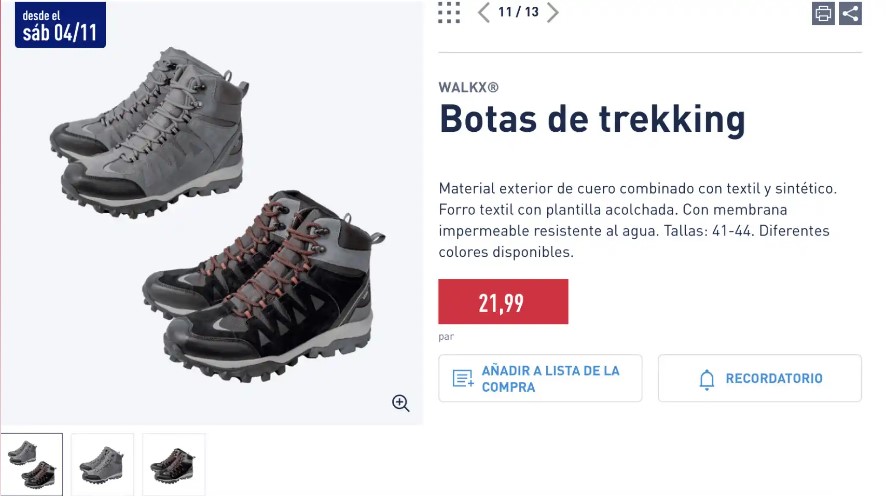Viewport: 886px width, 496px height.
Task: Zoom the product image with magnifier
Action: pyautogui.click(x=401, y=403)
